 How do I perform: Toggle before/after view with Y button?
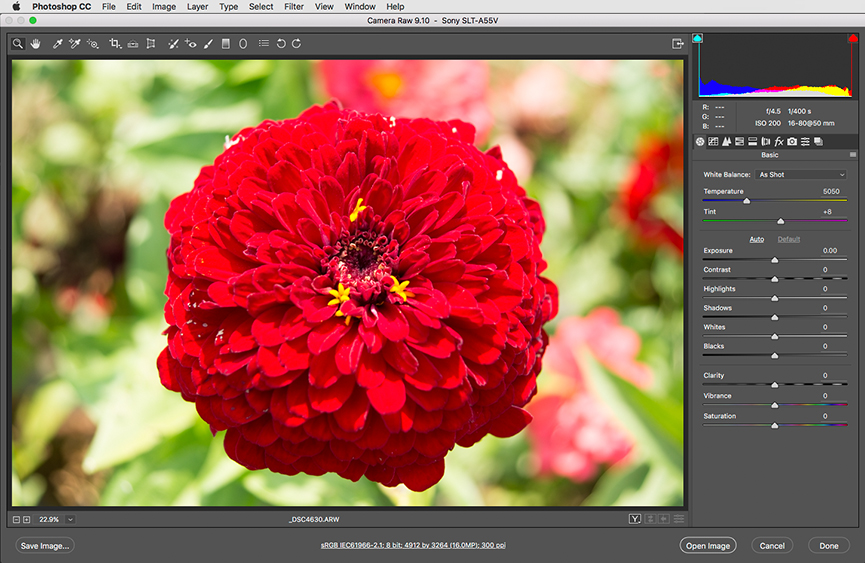pyautogui.click(x=635, y=519)
